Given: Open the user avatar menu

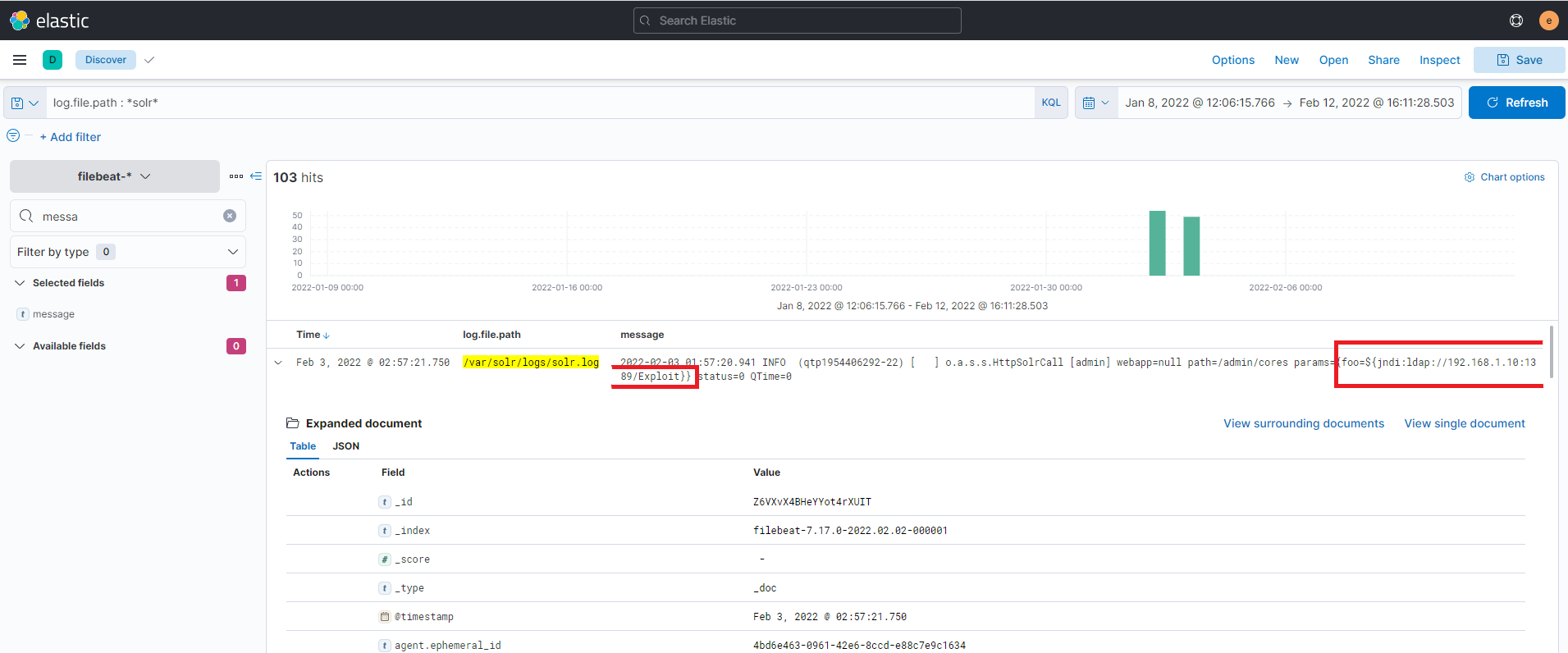Looking at the screenshot, I should click(1548, 21).
